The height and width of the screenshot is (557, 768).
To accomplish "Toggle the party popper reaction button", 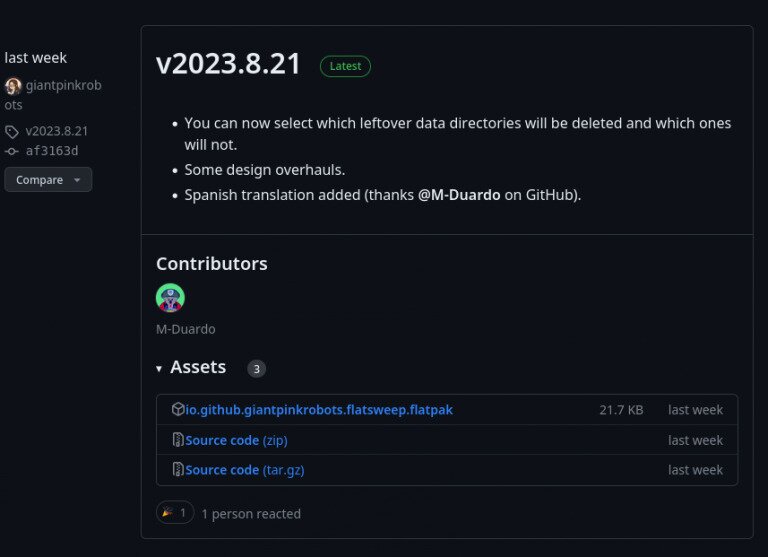I will point(175,513).
